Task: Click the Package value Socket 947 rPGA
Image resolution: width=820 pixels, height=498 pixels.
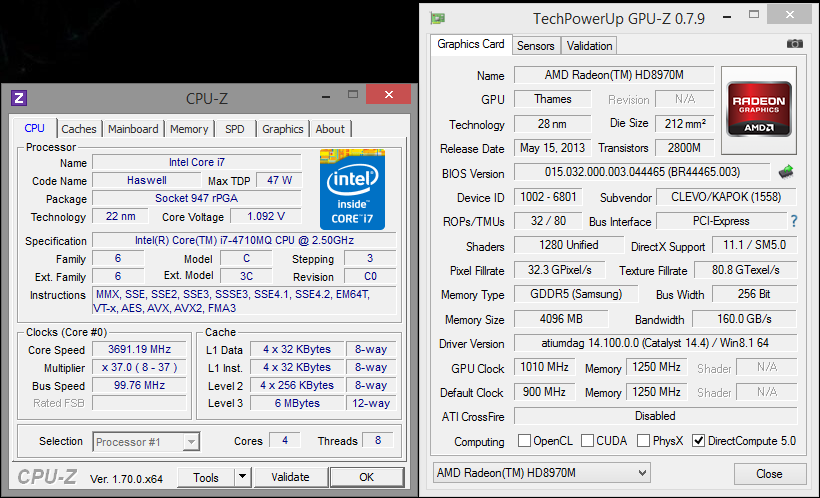Action: (x=197, y=198)
